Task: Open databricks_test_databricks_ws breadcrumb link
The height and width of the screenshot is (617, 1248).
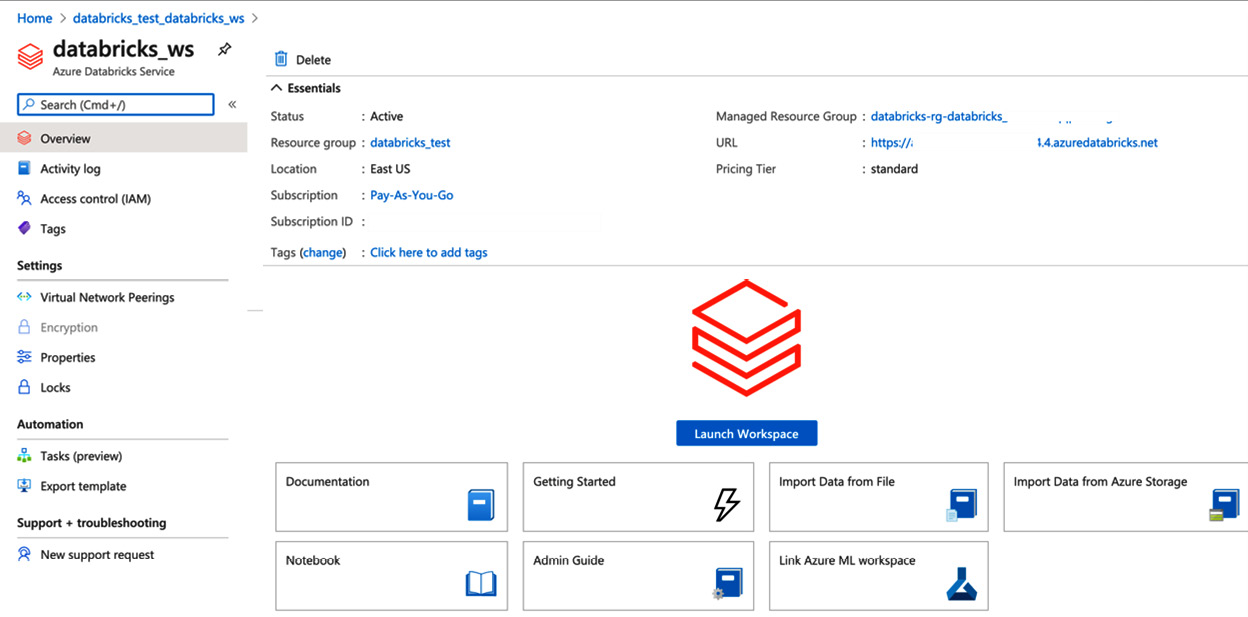Action: [159, 18]
